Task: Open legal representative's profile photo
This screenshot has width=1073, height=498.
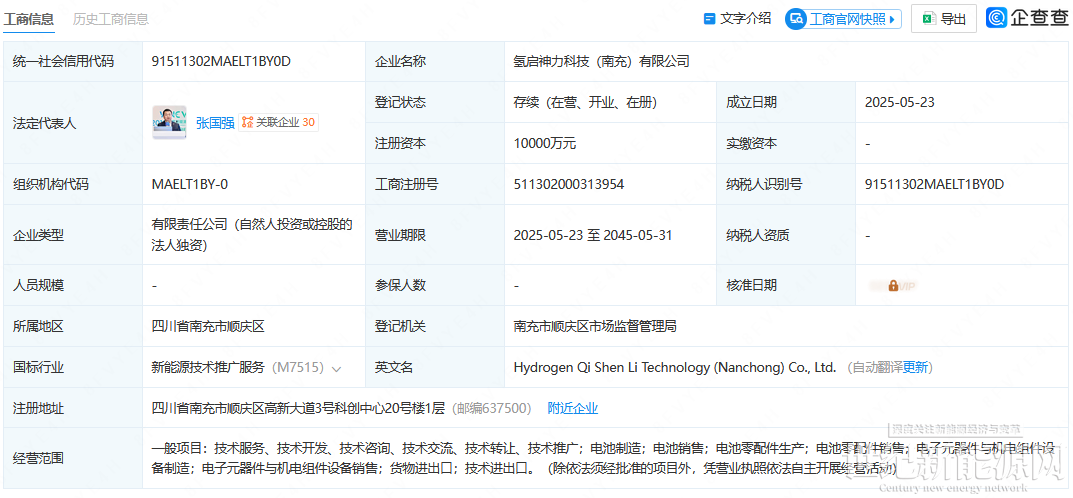Action: (x=169, y=122)
